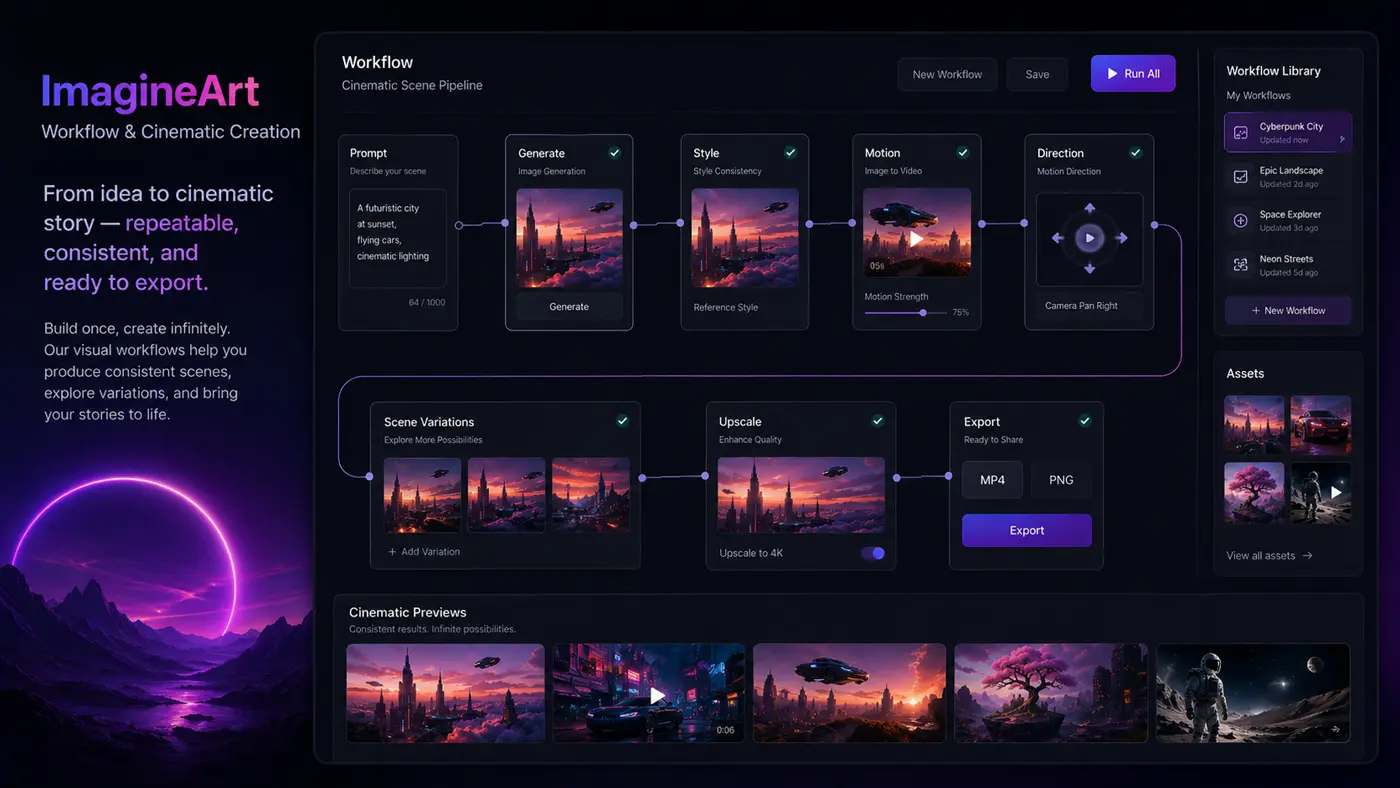The height and width of the screenshot is (788, 1400).
Task: Open the Epic Landscape workflow
Action: [1288, 176]
